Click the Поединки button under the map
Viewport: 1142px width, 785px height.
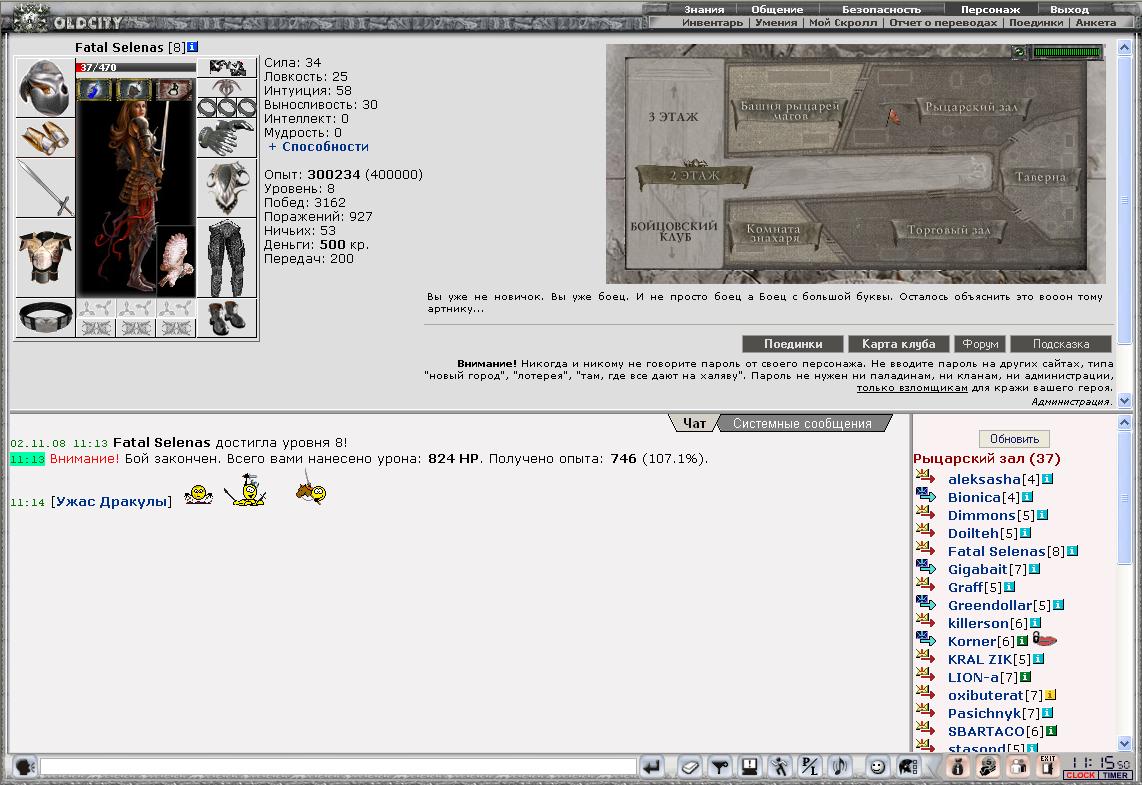tap(792, 344)
